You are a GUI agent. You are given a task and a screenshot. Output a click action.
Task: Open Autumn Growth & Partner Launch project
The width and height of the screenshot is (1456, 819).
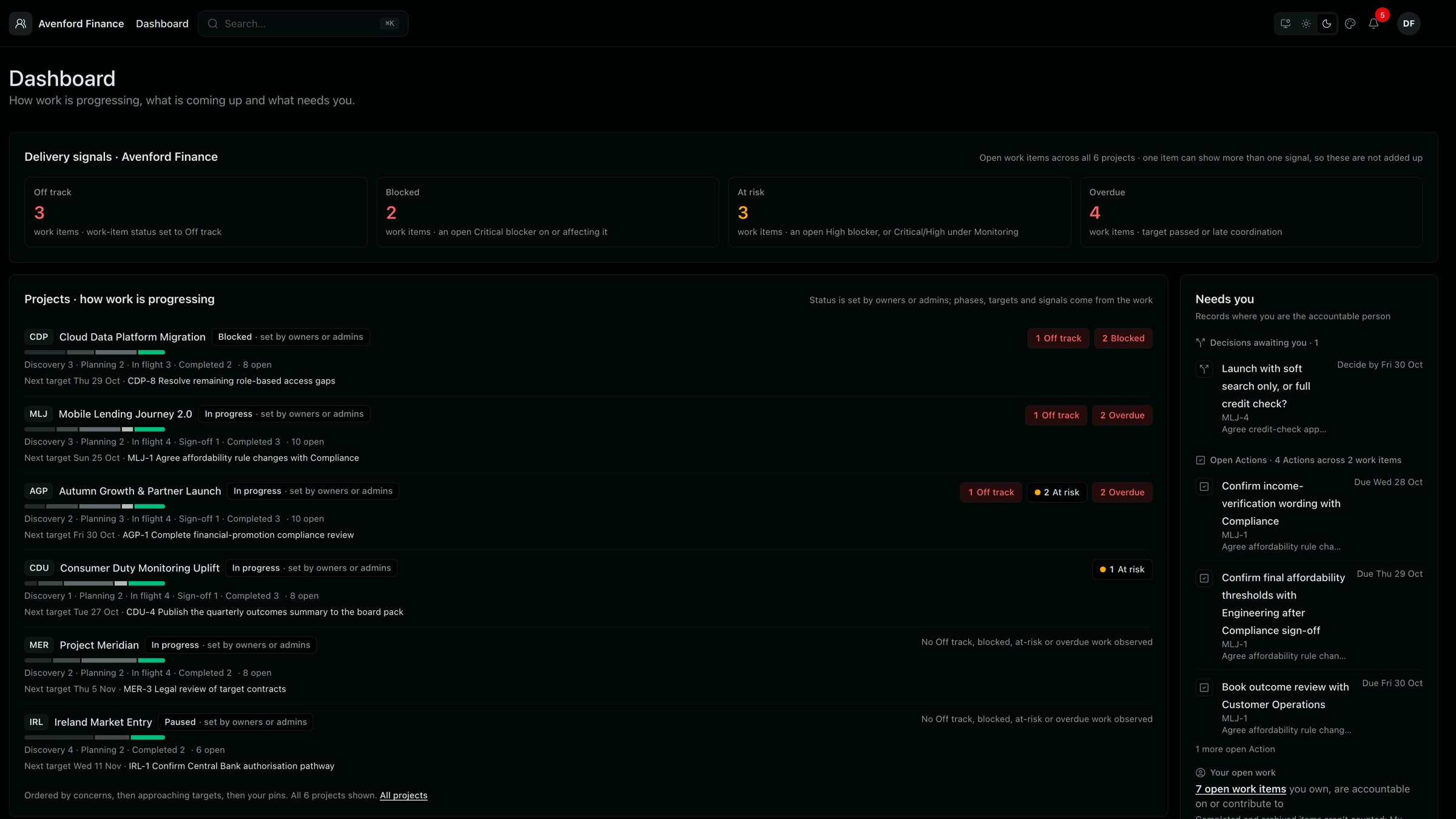[140, 491]
